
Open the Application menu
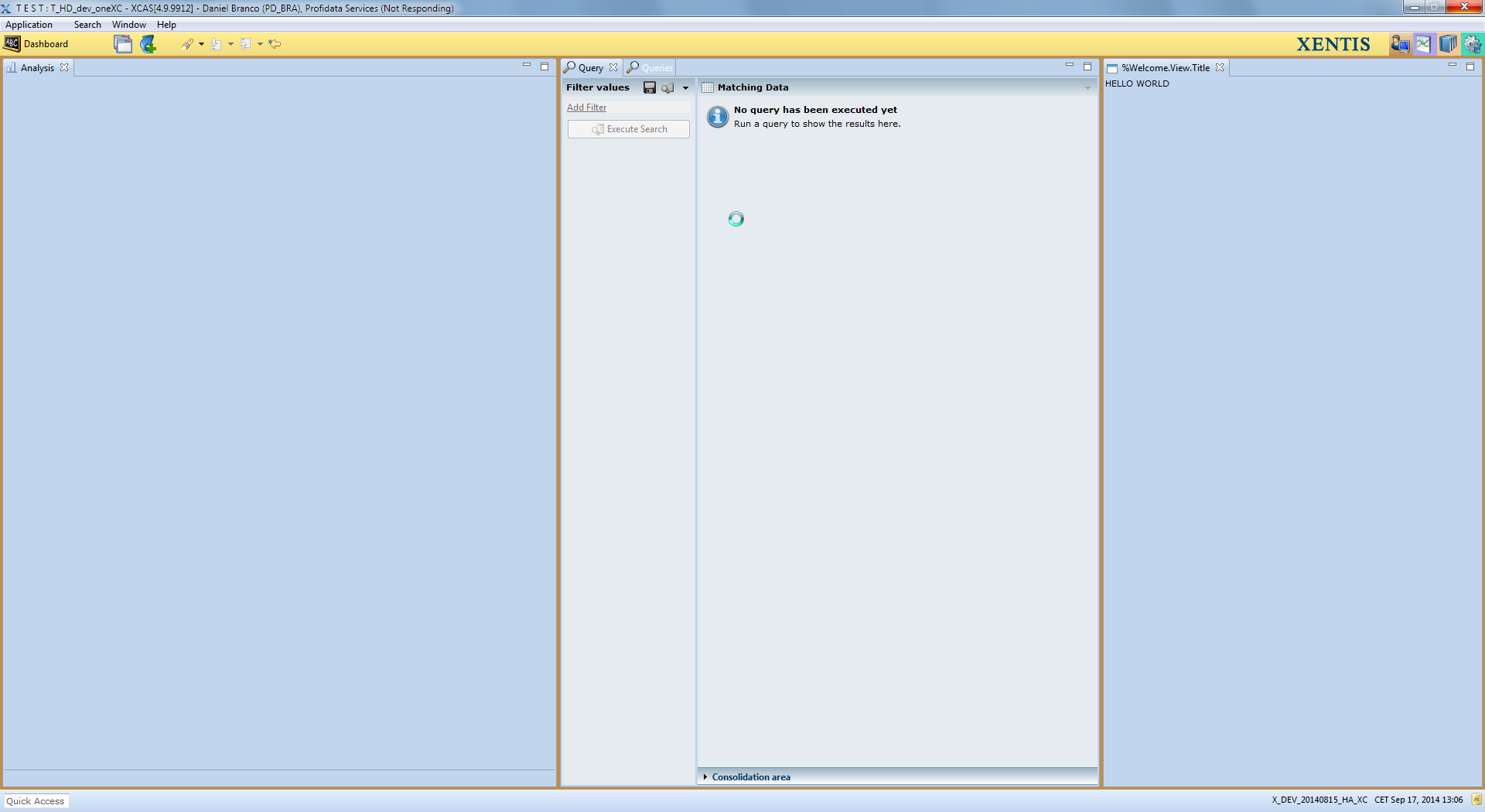(x=29, y=25)
